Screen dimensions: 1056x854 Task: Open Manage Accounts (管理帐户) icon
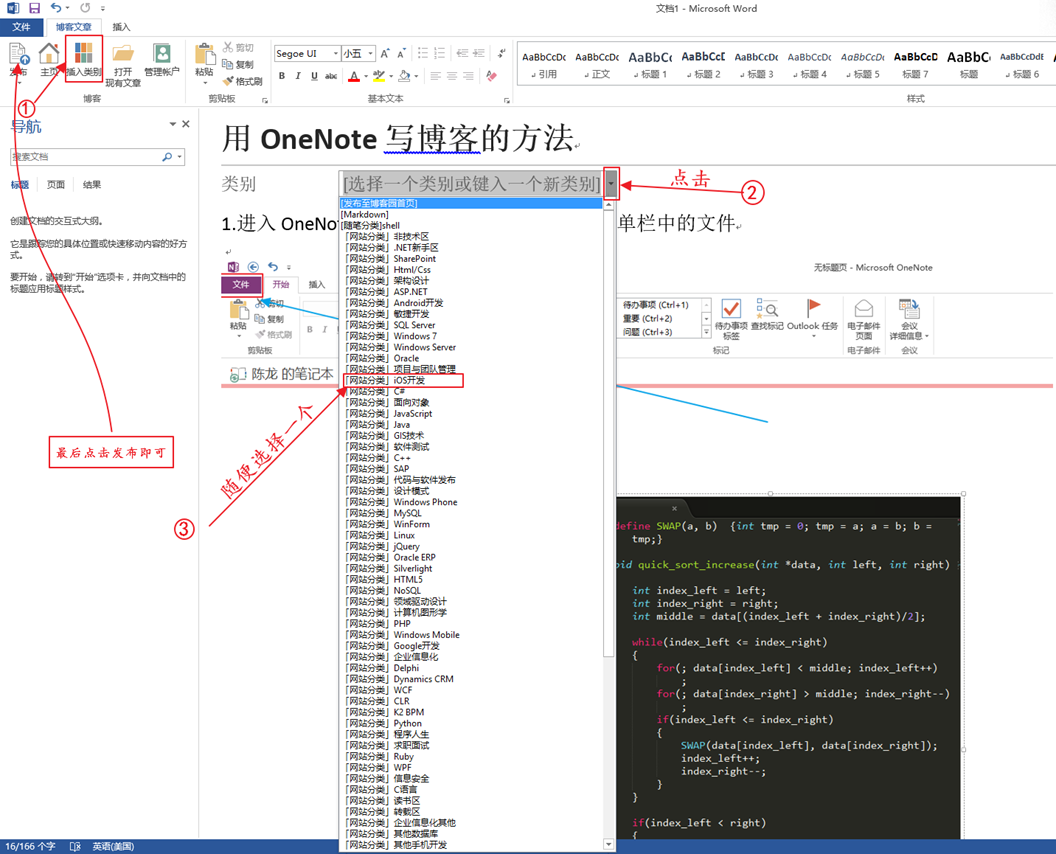(162, 53)
